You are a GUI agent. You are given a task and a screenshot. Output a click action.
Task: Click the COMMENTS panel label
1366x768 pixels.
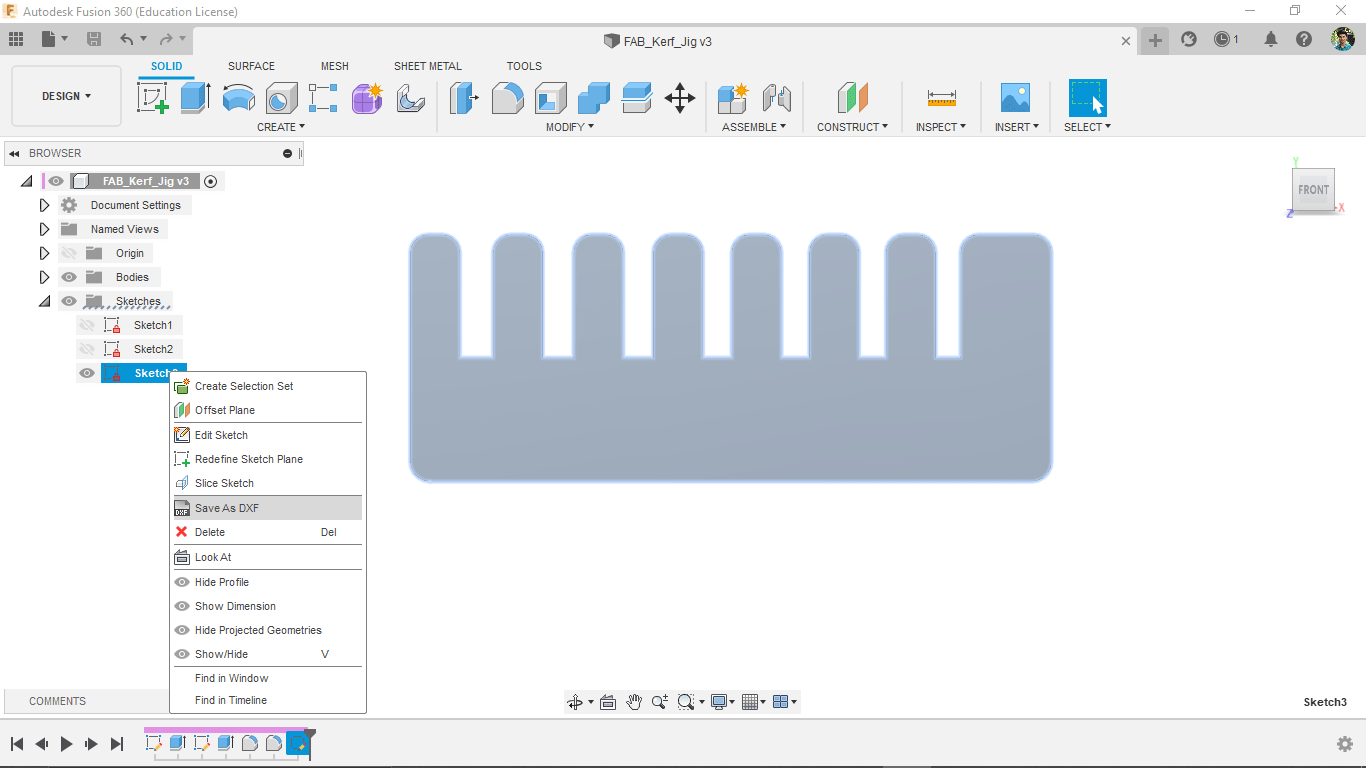tap(57, 701)
